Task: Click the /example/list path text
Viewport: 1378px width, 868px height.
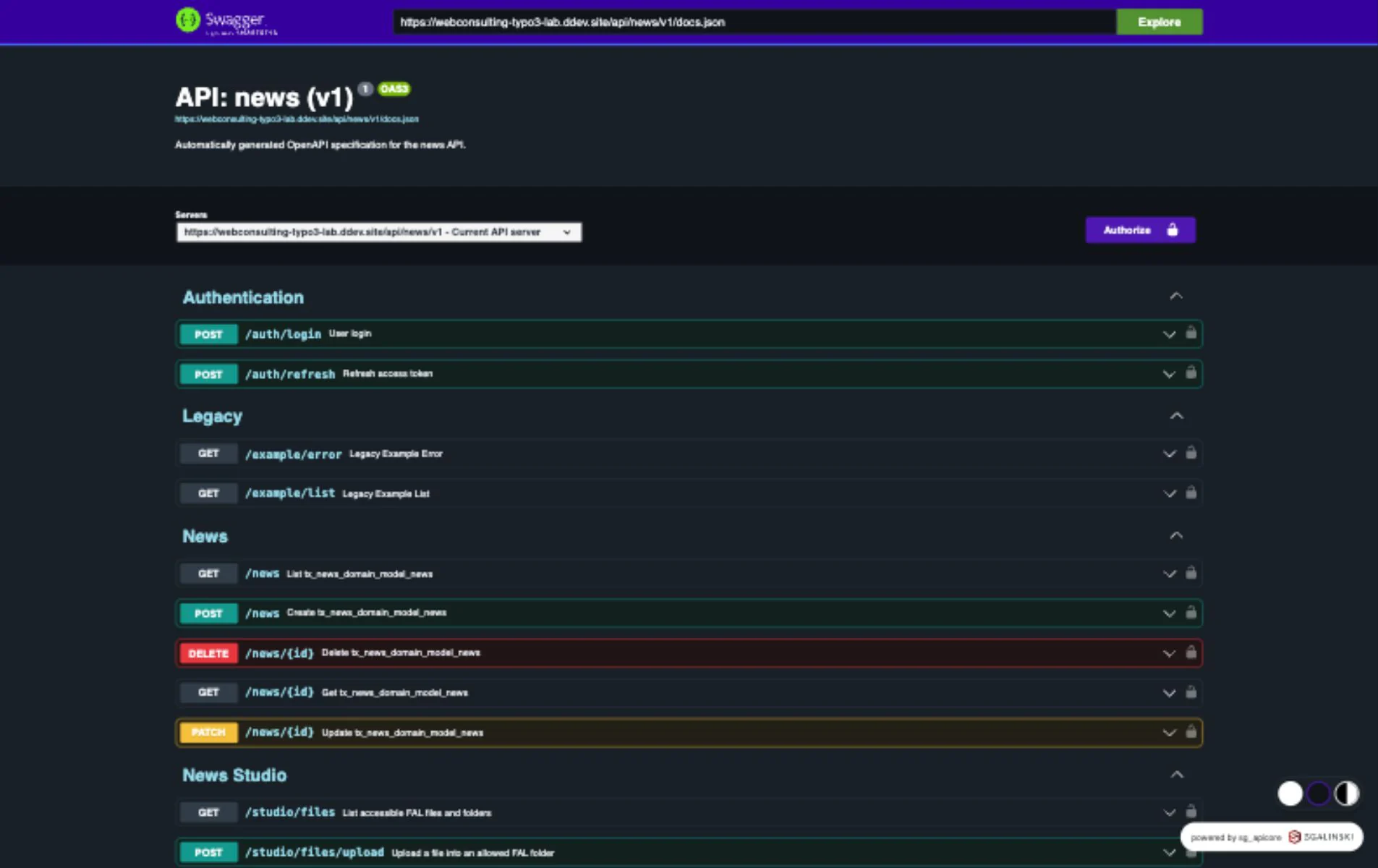Action: coord(290,493)
